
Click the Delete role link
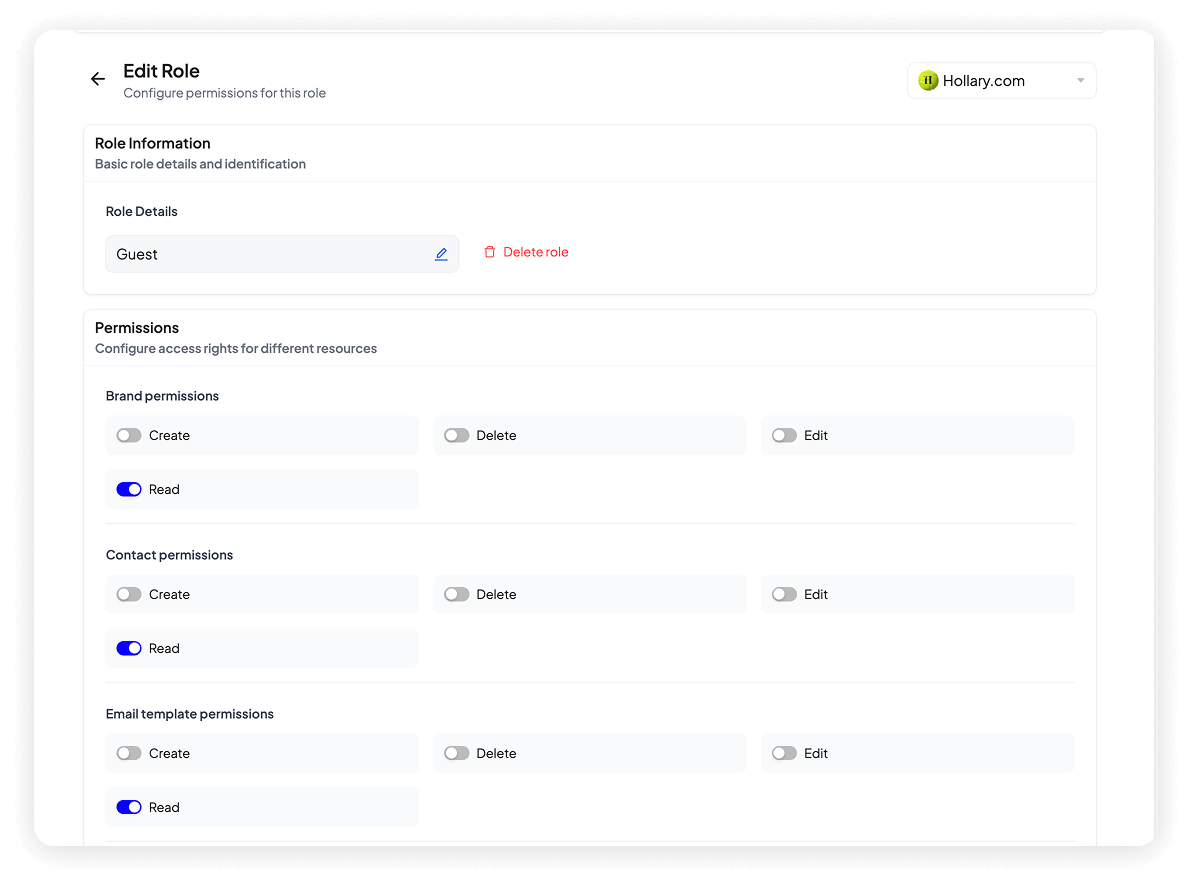(535, 253)
